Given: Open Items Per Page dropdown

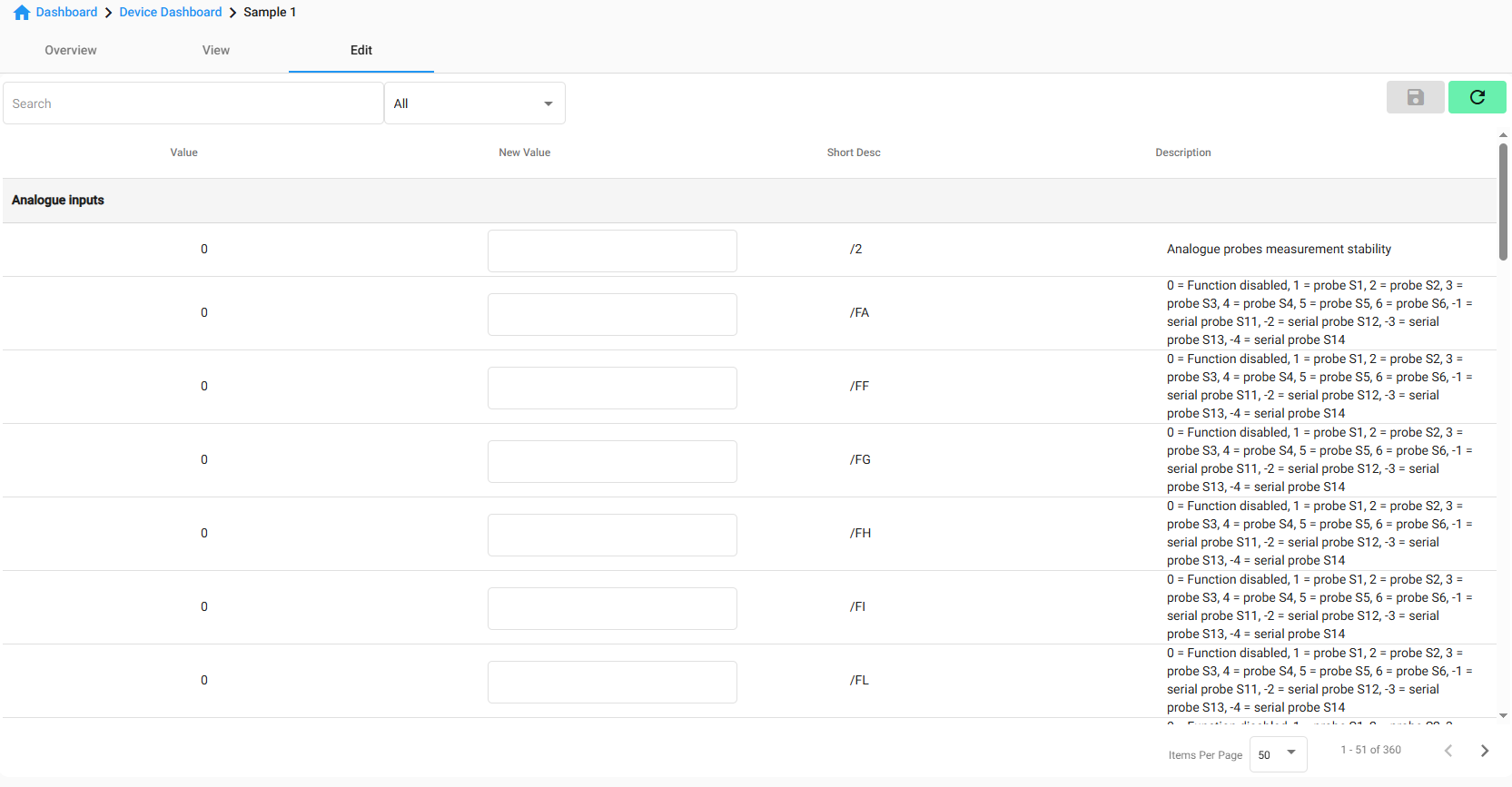Looking at the screenshot, I should tap(1278, 754).
